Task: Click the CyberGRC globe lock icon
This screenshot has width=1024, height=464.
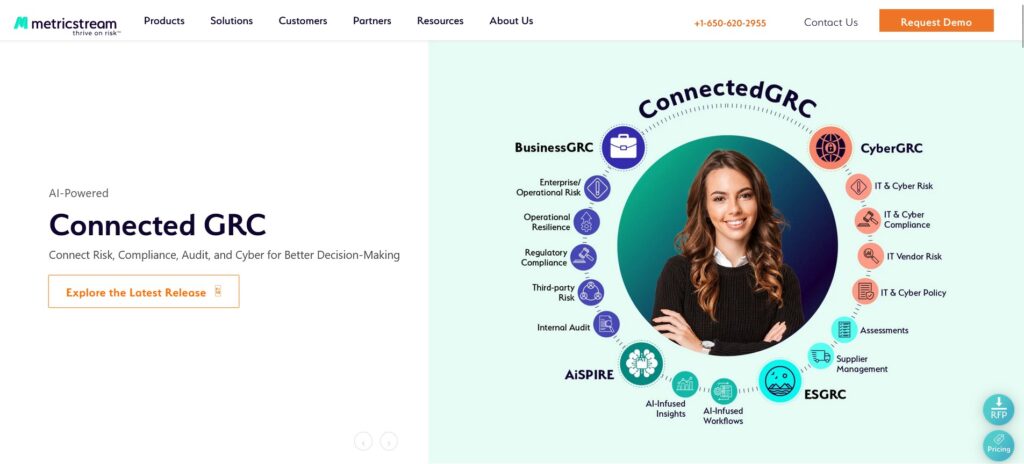Action: click(x=830, y=148)
